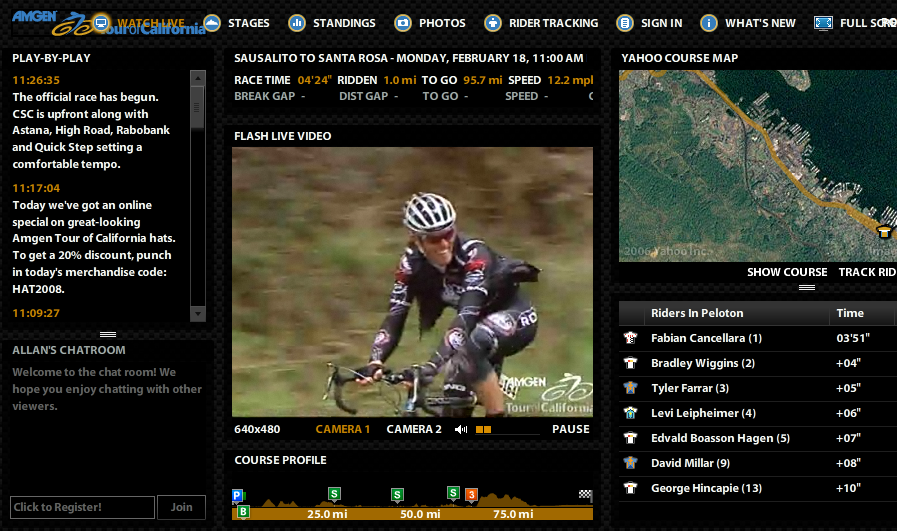The height and width of the screenshot is (531, 897).
Task: Click Show Course under the map
Action: 787,272
